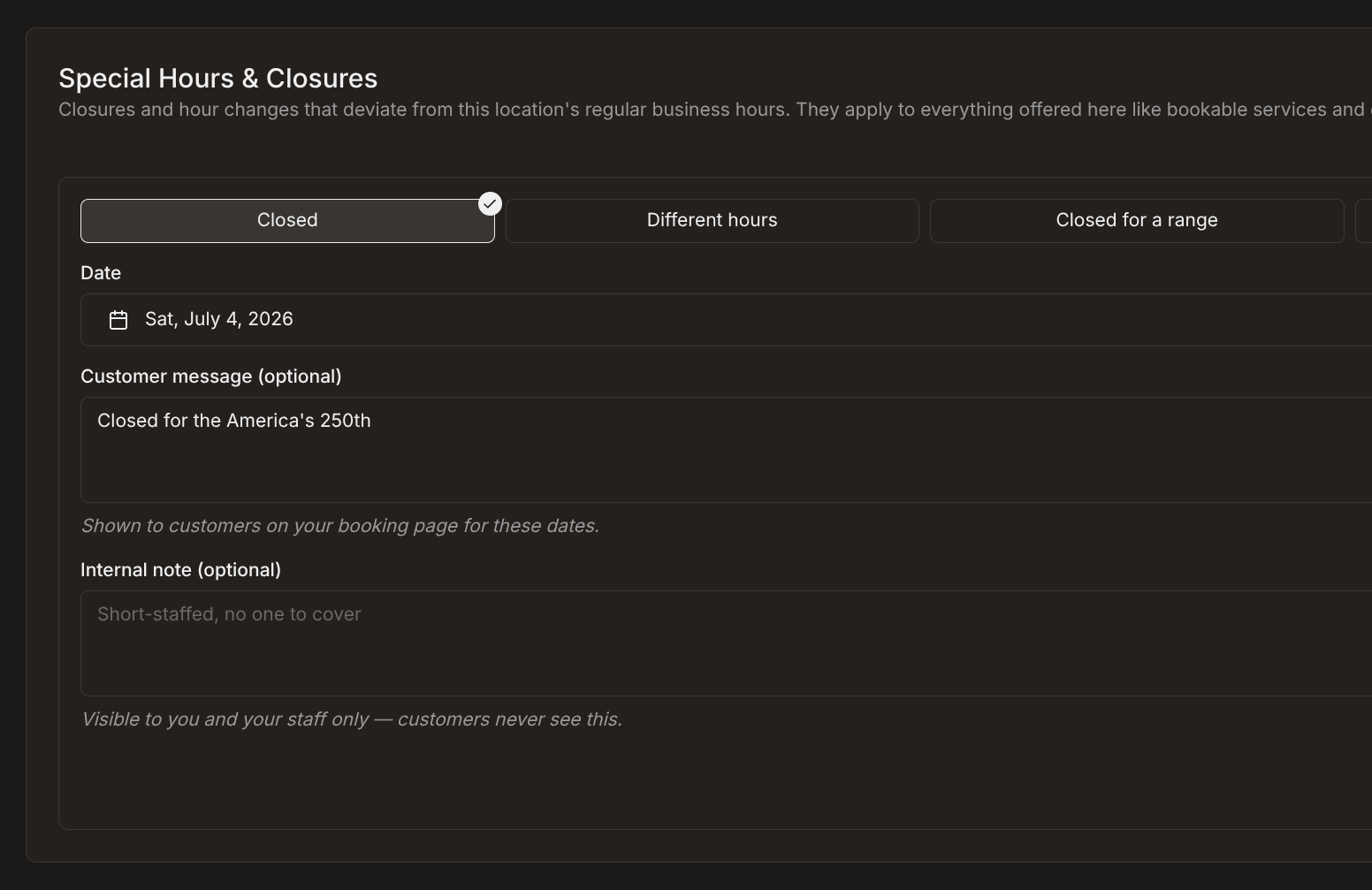This screenshot has width=1372, height=890.
Task: Switch to Closed for a range
Action: pyautogui.click(x=1137, y=221)
